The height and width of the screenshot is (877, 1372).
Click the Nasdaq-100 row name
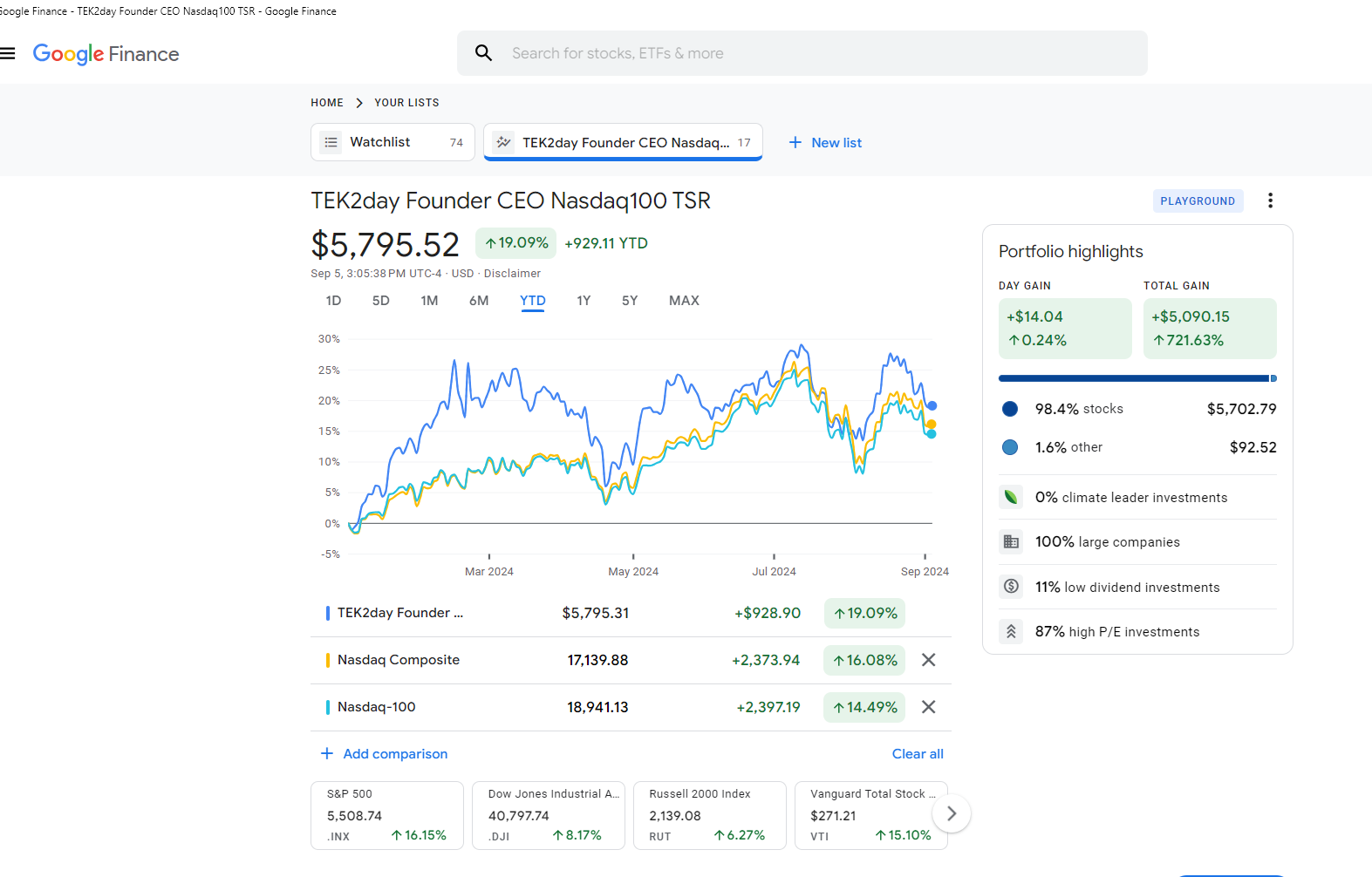[377, 707]
